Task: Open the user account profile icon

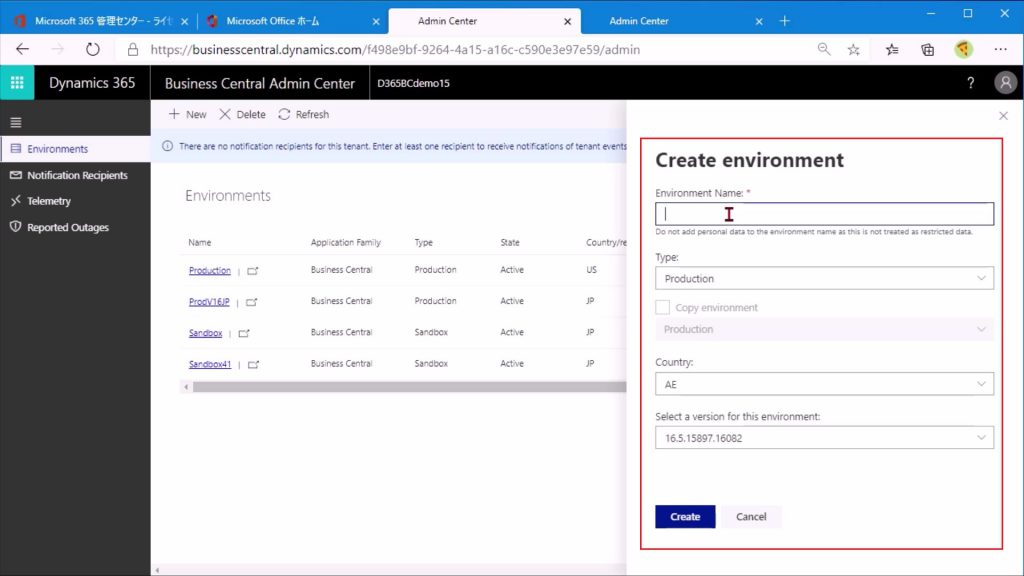Action: [x=1005, y=83]
